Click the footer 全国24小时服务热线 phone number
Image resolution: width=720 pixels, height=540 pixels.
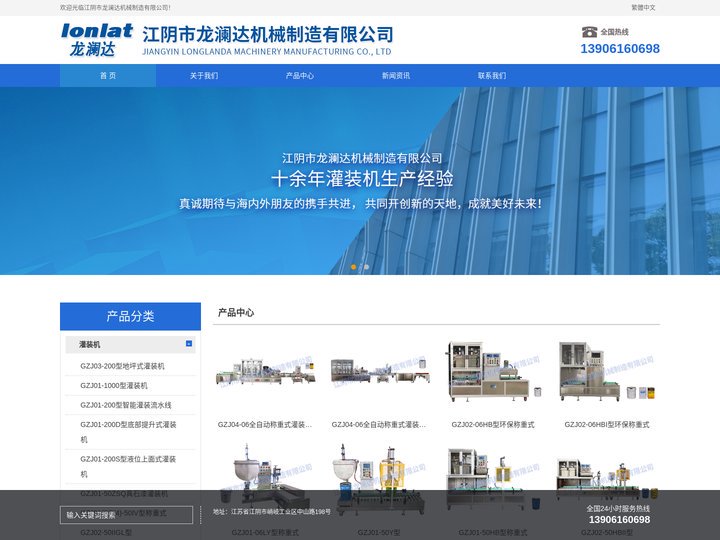pyautogui.click(x=619, y=520)
